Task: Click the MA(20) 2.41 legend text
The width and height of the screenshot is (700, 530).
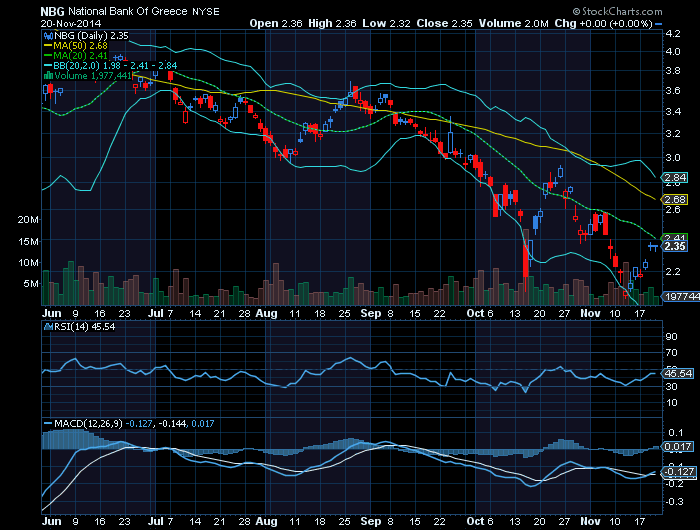Action: (80, 56)
